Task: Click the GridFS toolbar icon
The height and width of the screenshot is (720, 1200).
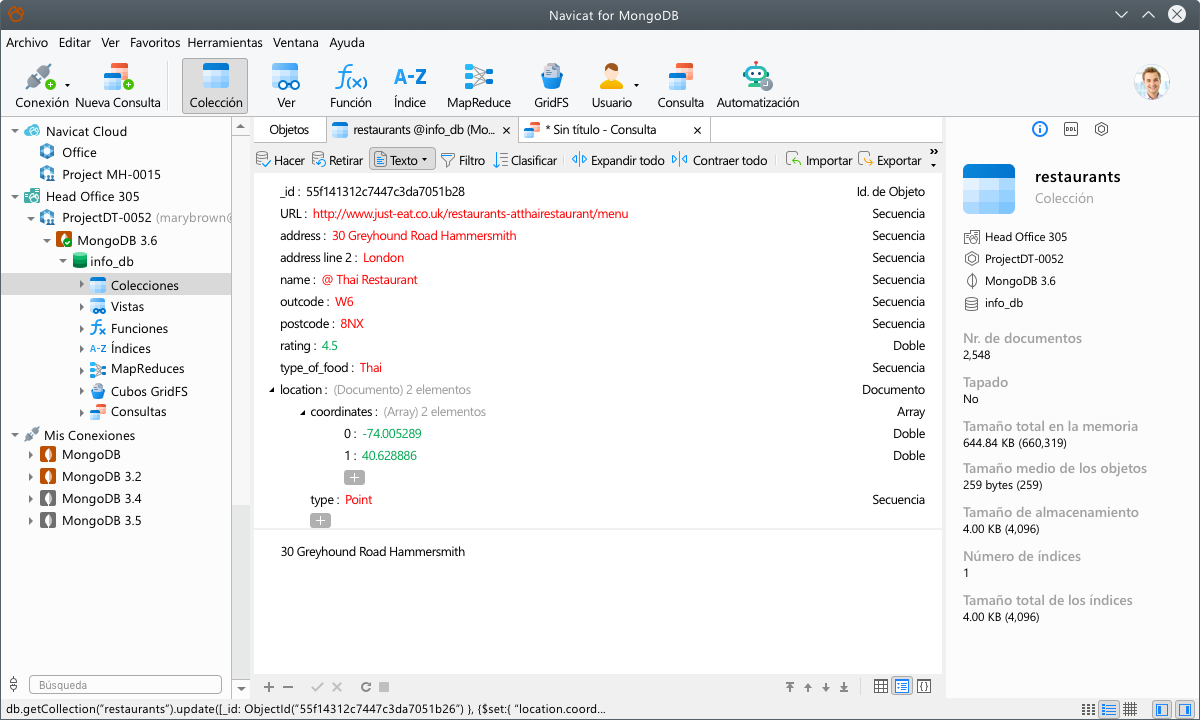Action: pyautogui.click(x=550, y=86)
